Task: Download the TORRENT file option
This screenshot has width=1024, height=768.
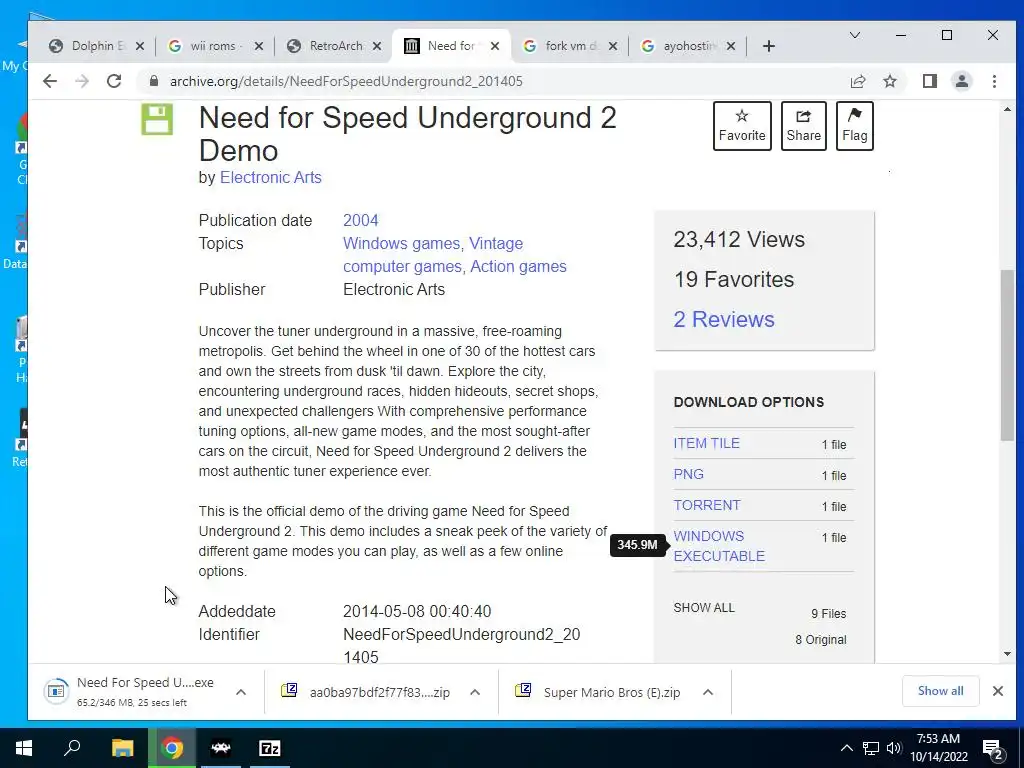Action: (x=707, y=505)
